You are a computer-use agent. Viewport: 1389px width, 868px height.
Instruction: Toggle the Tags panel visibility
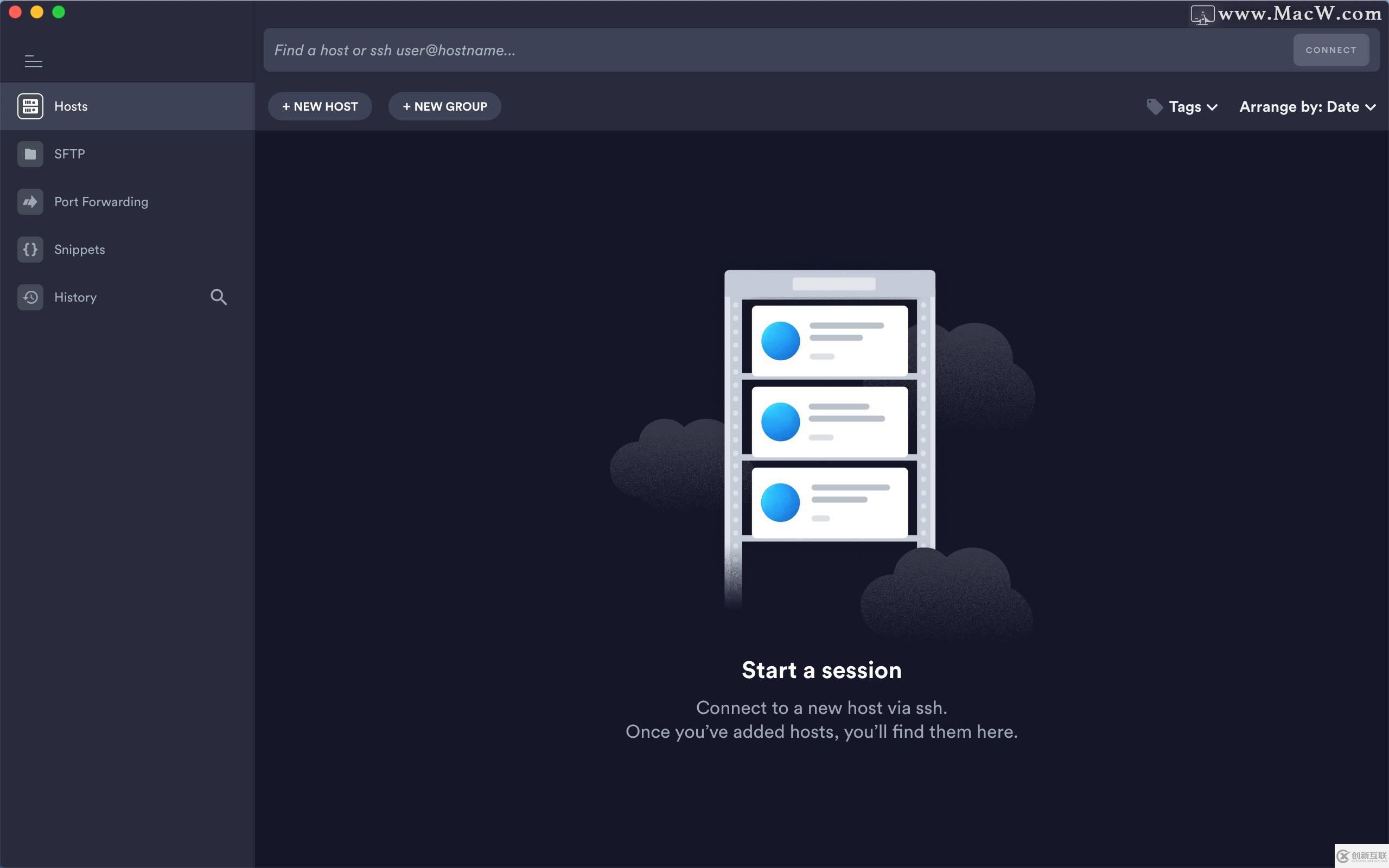1182,106
